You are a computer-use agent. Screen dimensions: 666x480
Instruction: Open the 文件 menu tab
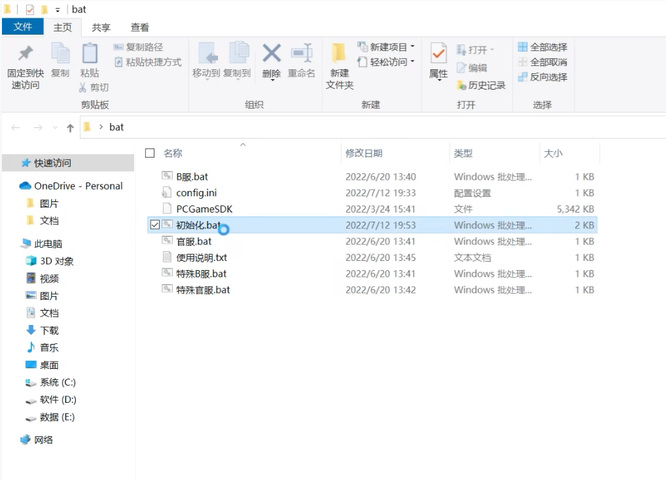point(23,27)
